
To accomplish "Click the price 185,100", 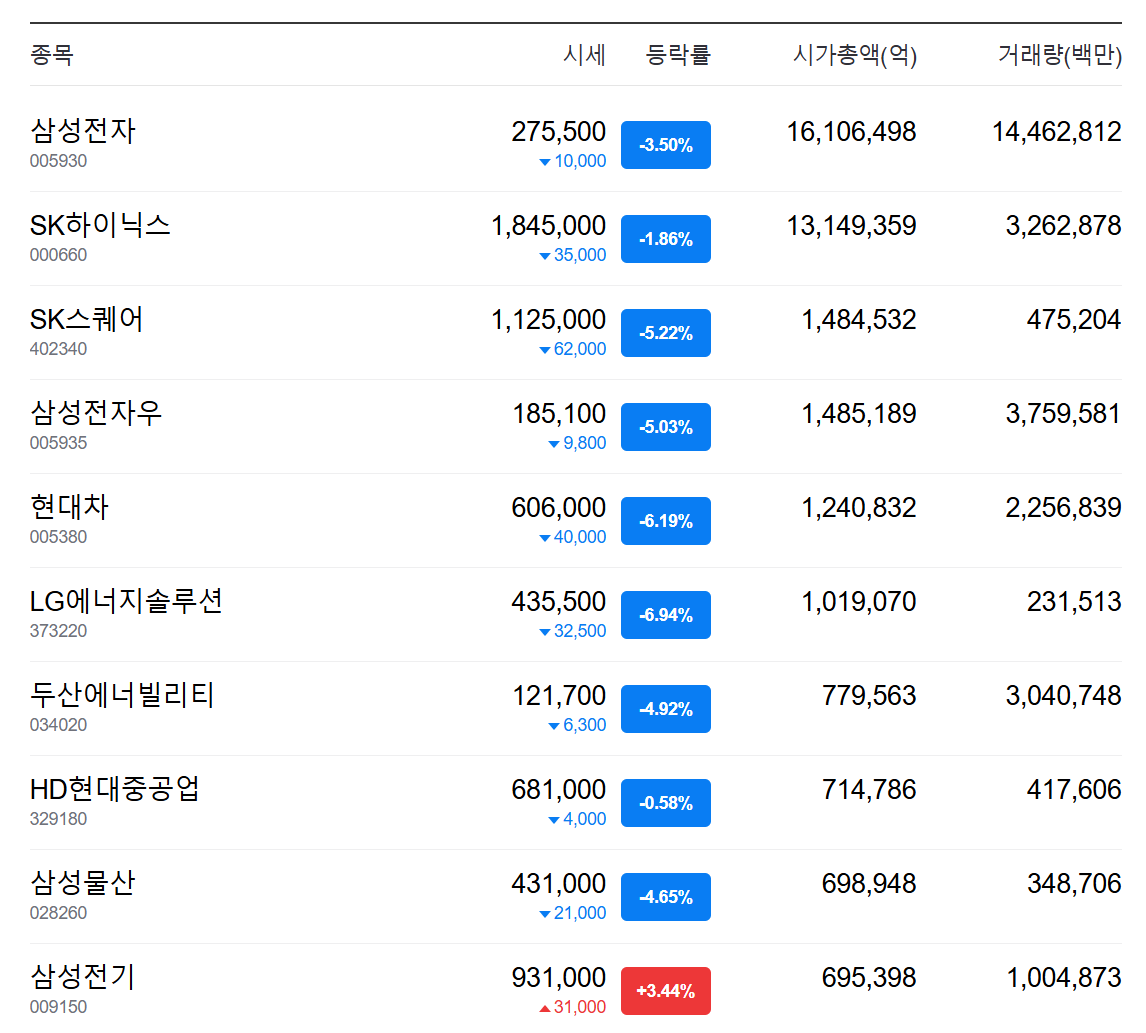I will 559,414.
